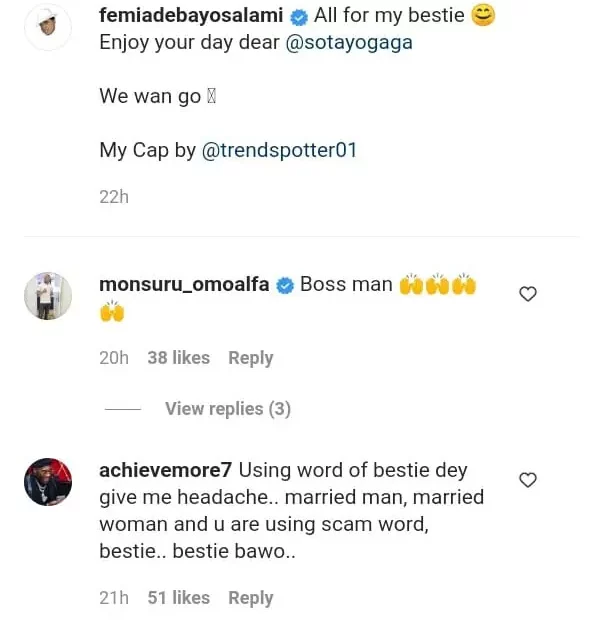600x630 pixels.
Task: Reply to monsuru_omoalfa's Boss man comment
Action: pos(250,358)
